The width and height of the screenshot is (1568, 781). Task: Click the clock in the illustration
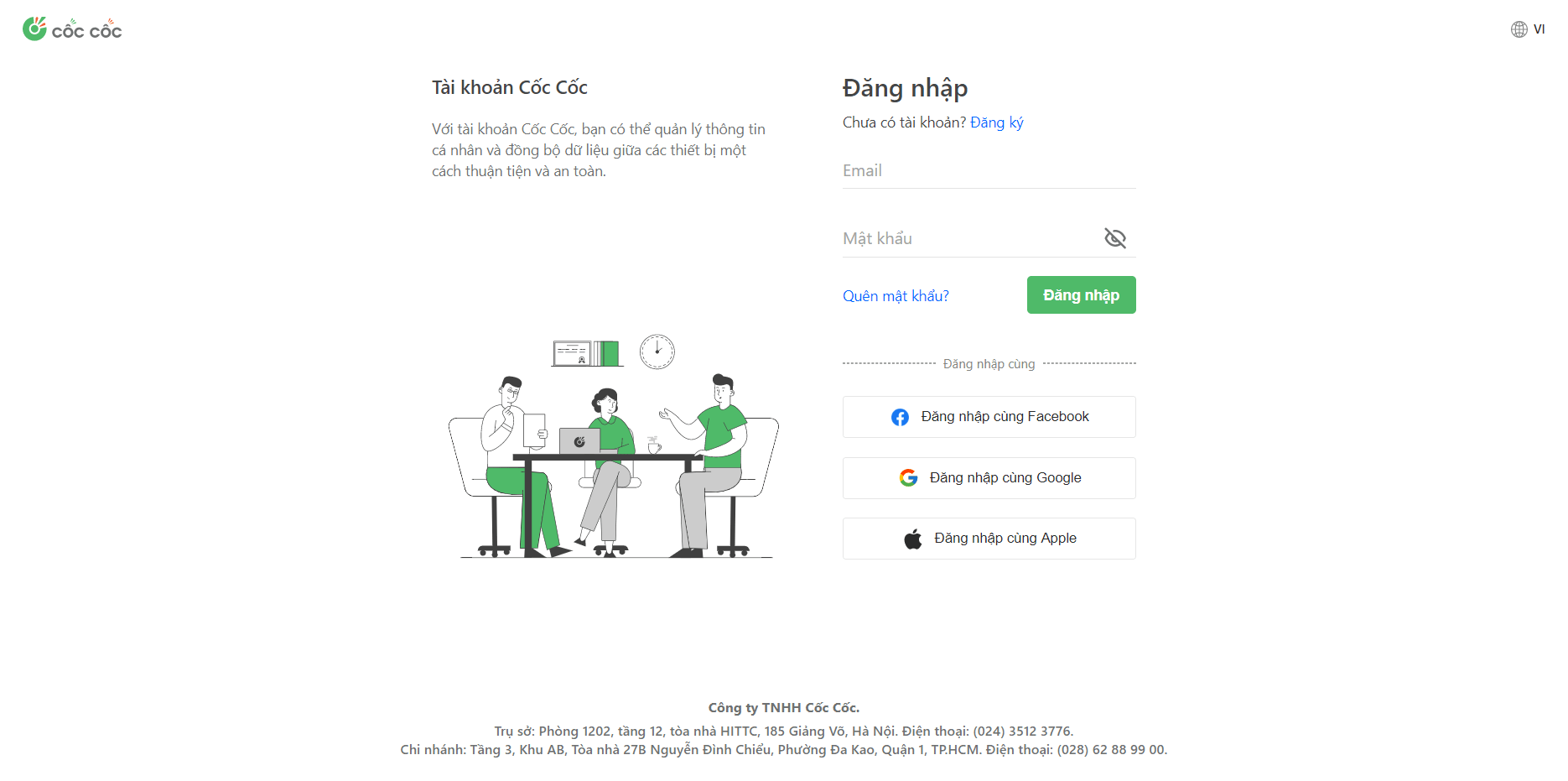point(657,351)
